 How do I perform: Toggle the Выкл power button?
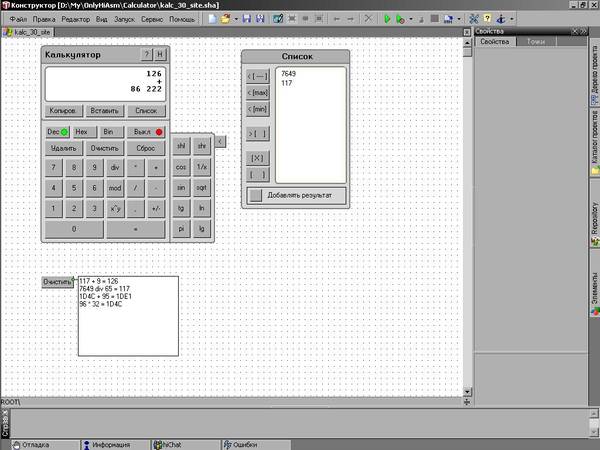click(x=147, y=131)
